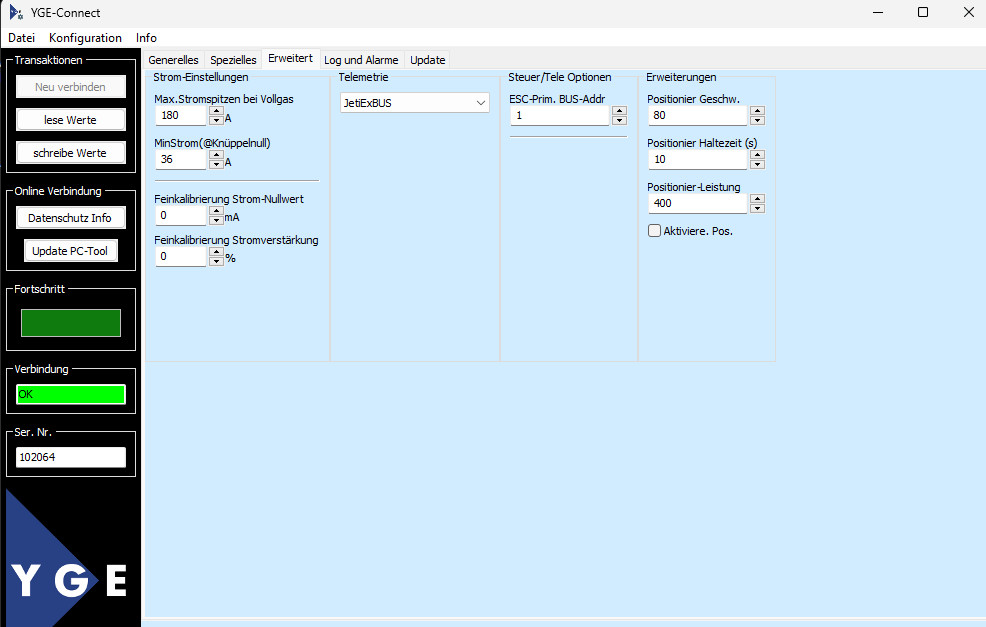Increase Positionier Geschw. value
The height and width of the screenshot is (627, 986).
[758, 111]
